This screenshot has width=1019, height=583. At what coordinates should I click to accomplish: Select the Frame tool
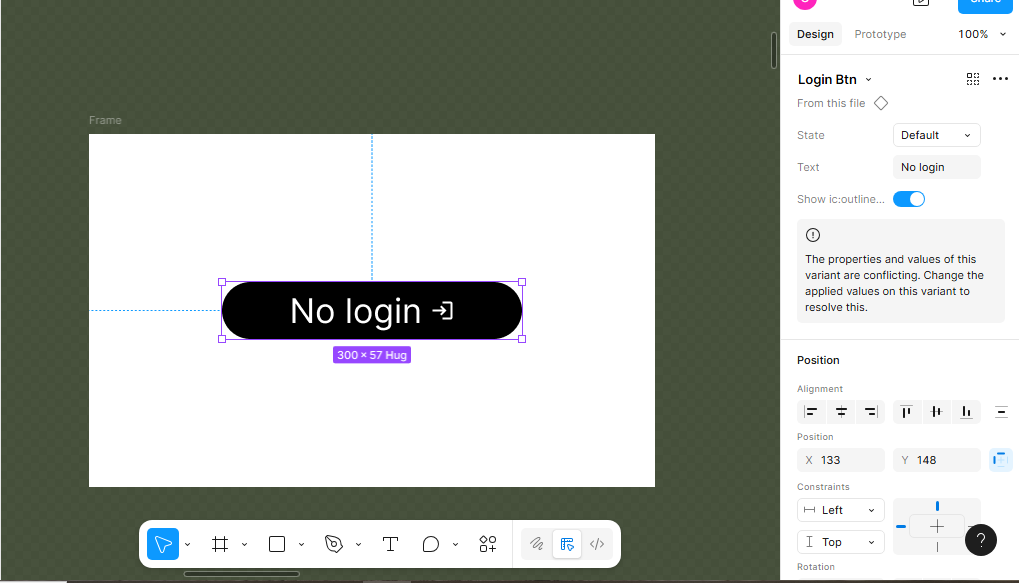click(220, 544)
